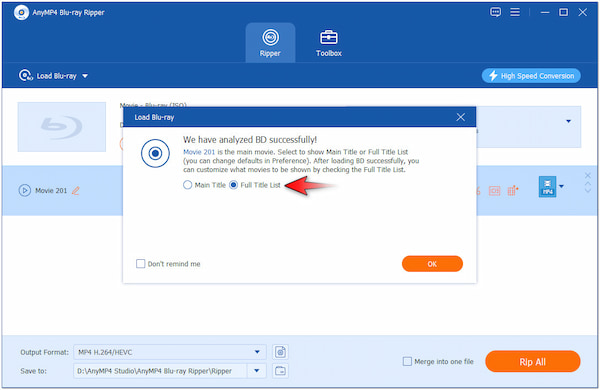
Task: Start ripping with Rip All
Action: 533,361
